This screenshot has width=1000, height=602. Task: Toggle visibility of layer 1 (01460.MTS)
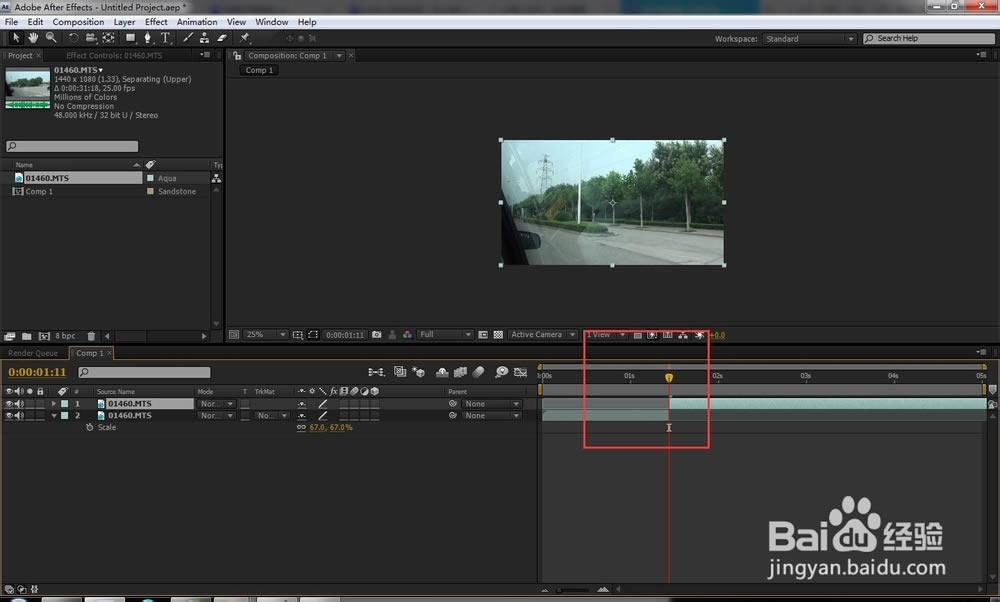9,403
